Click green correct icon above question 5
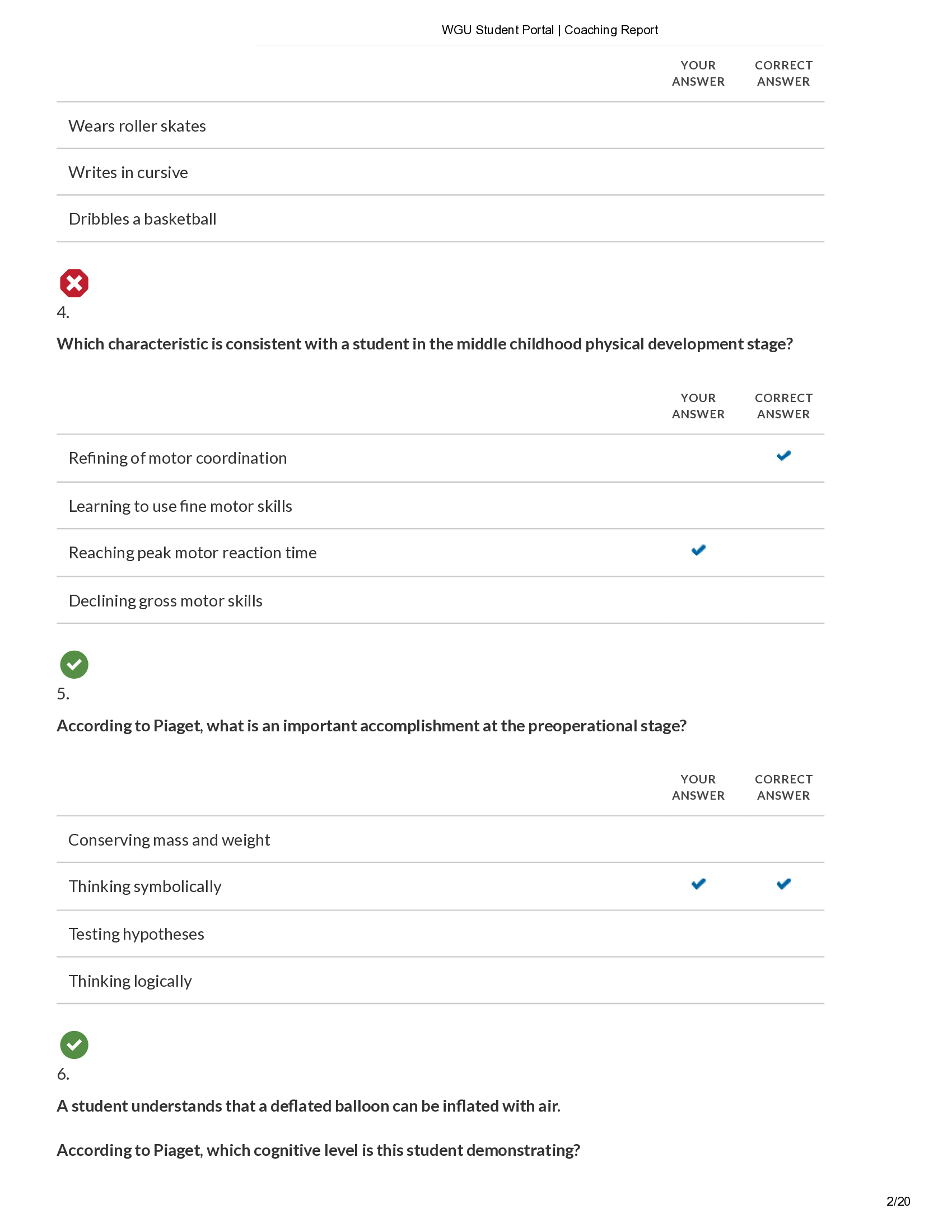This screenshot has width=952, height=1232. coord(74,664)
